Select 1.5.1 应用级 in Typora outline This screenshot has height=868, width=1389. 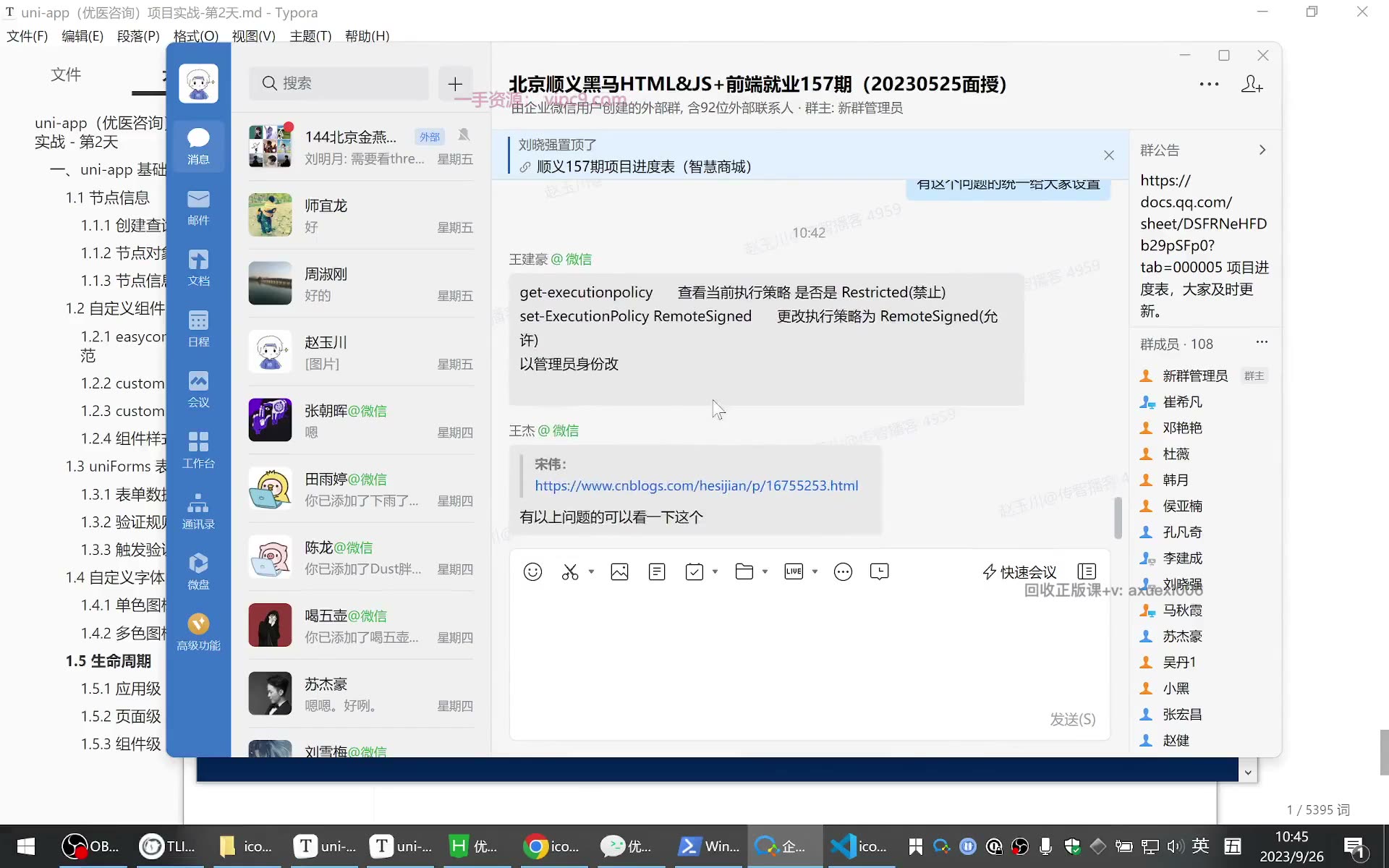(121, 689)
